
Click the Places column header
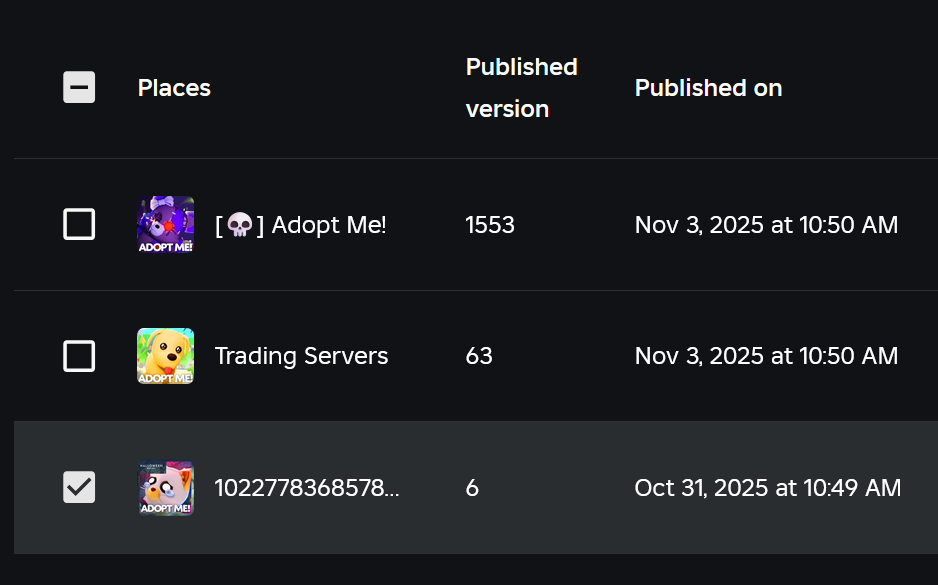[x=174, y=88]
